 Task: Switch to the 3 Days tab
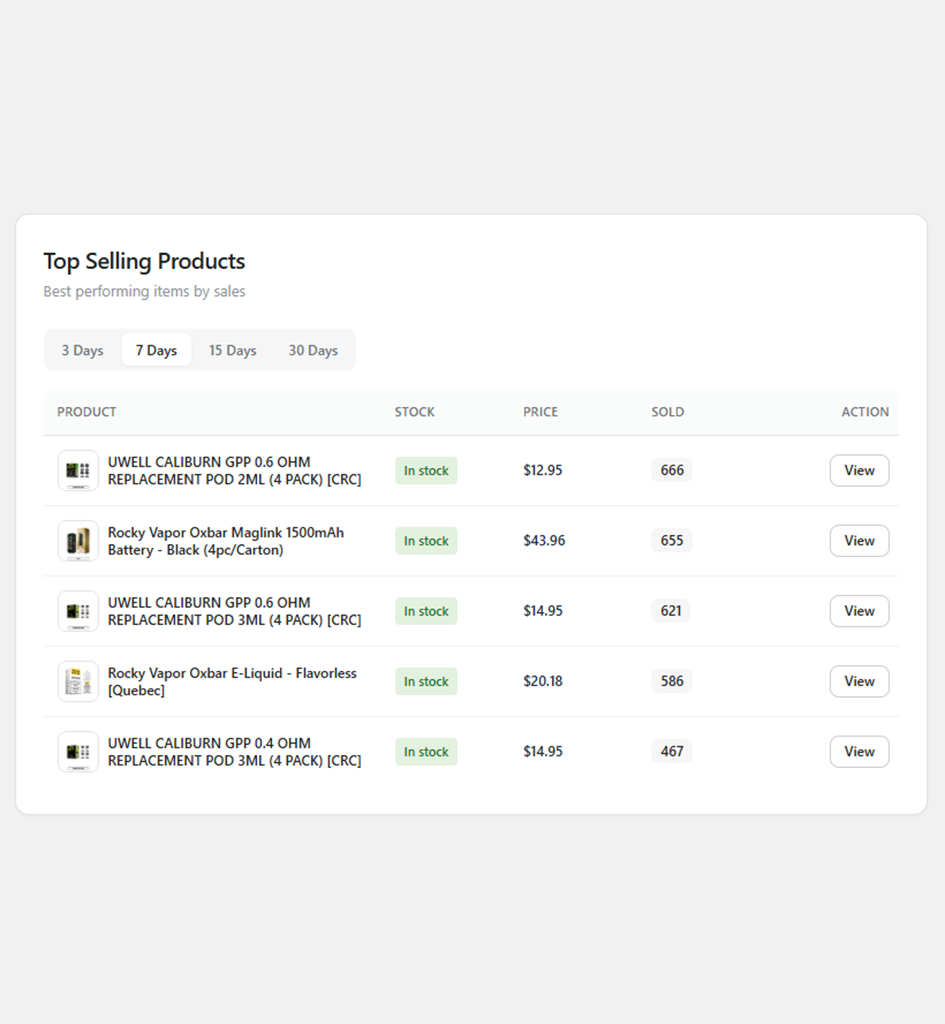(x=82, y=350)
